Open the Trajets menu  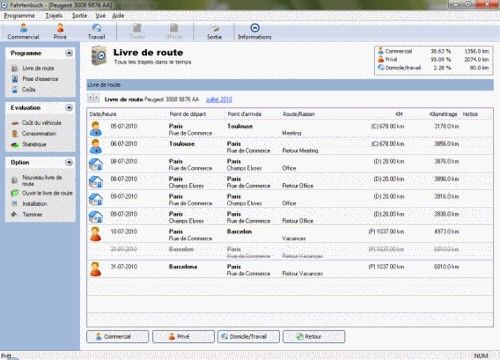[x=54, y=16]
